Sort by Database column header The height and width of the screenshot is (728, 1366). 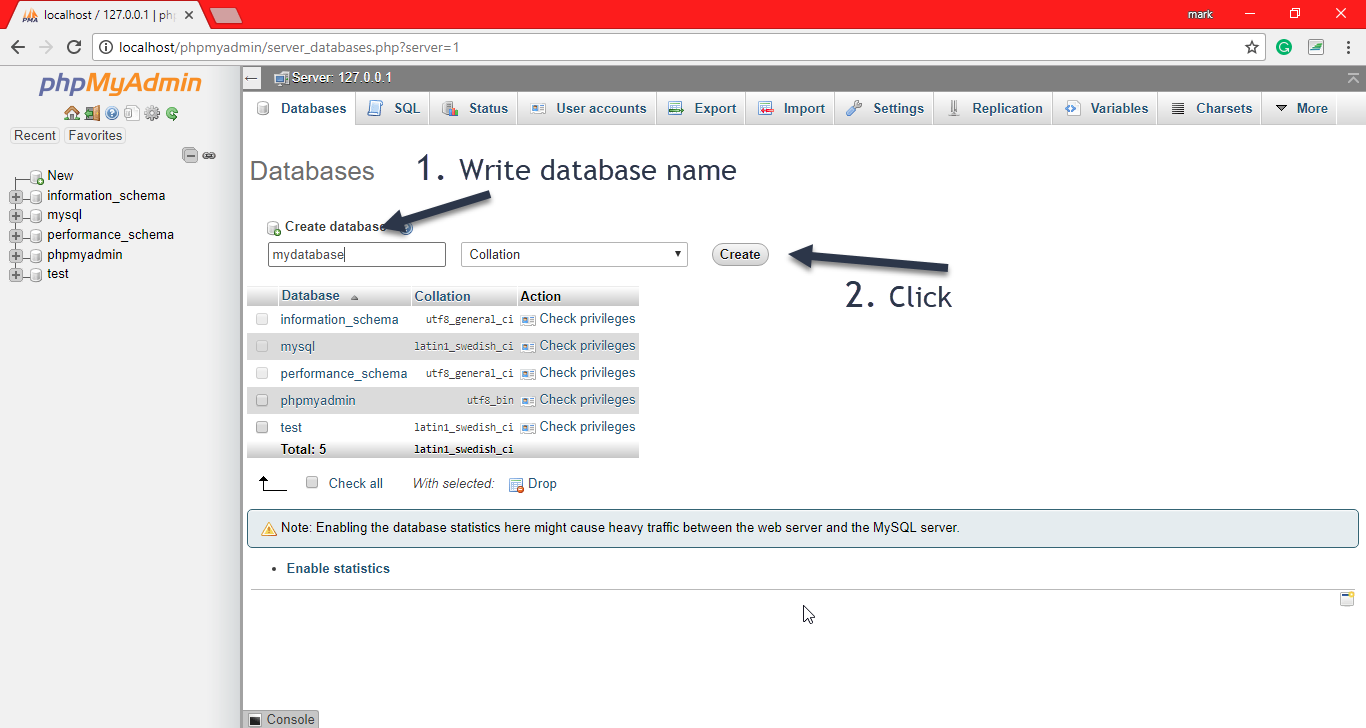click(310, 296)
